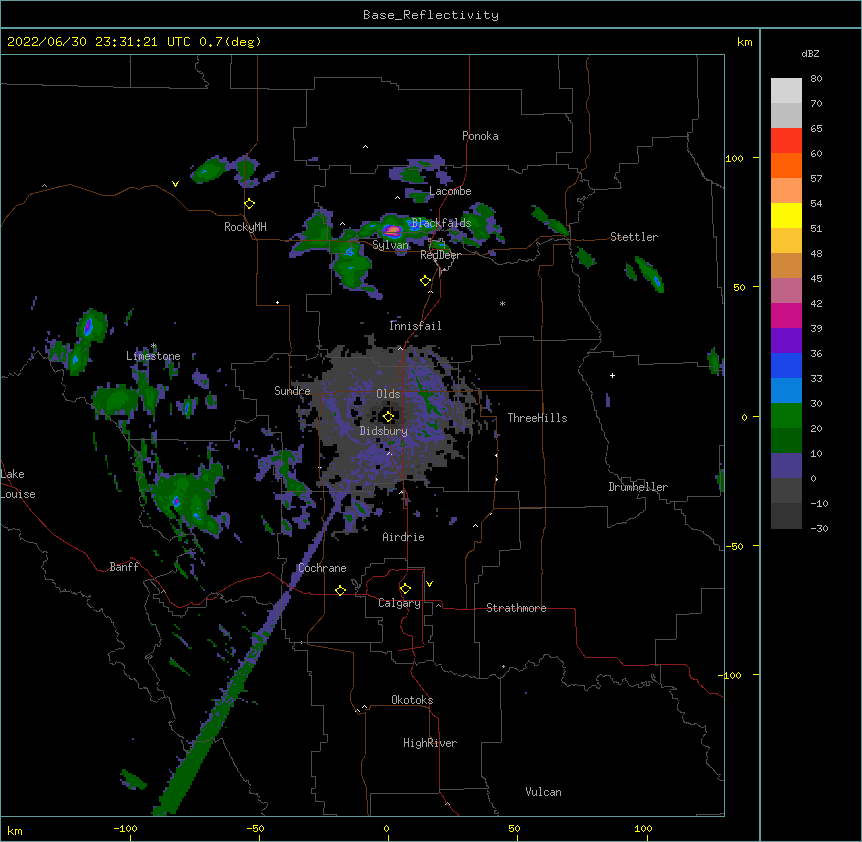This screenshot has width=862, height=842.
Task: Click the Airdrie city label
Action: [x=403, y=537]
